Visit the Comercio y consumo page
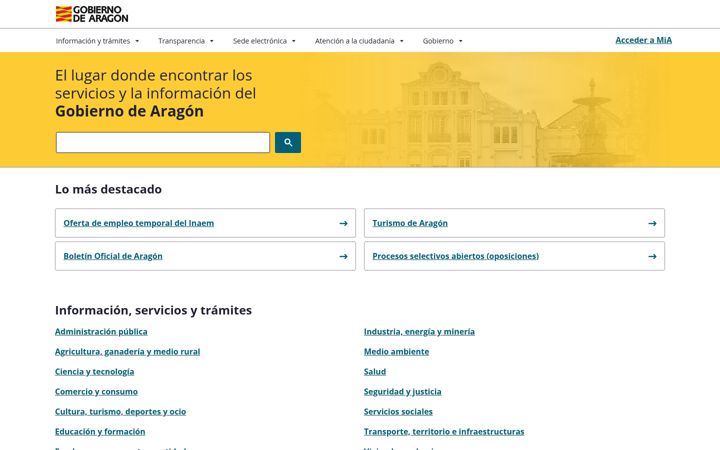The image size is (720, 450). [96, 392]
